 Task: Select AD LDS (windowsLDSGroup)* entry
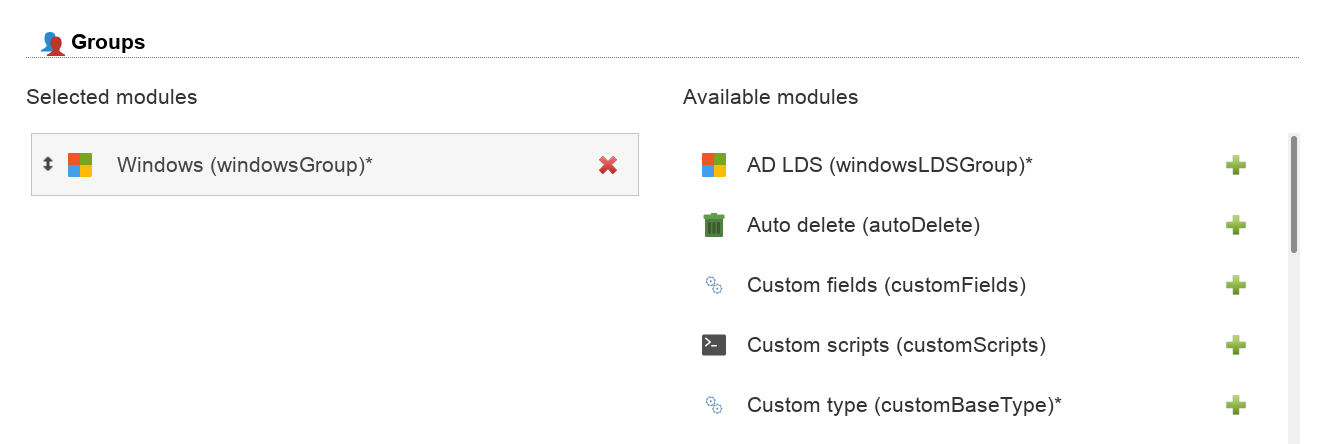point(889,165)
